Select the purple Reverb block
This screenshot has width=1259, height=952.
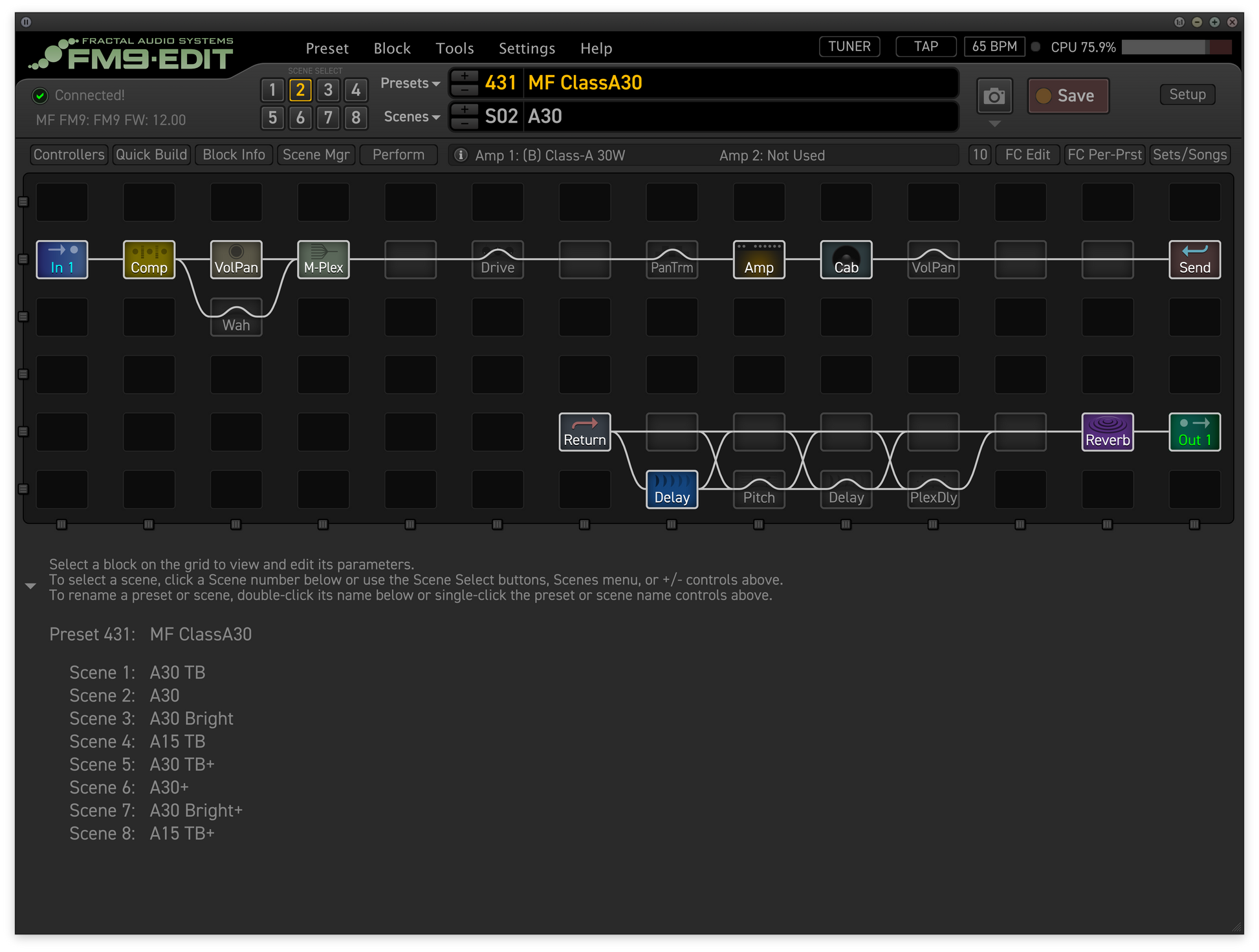[1108, 432]
